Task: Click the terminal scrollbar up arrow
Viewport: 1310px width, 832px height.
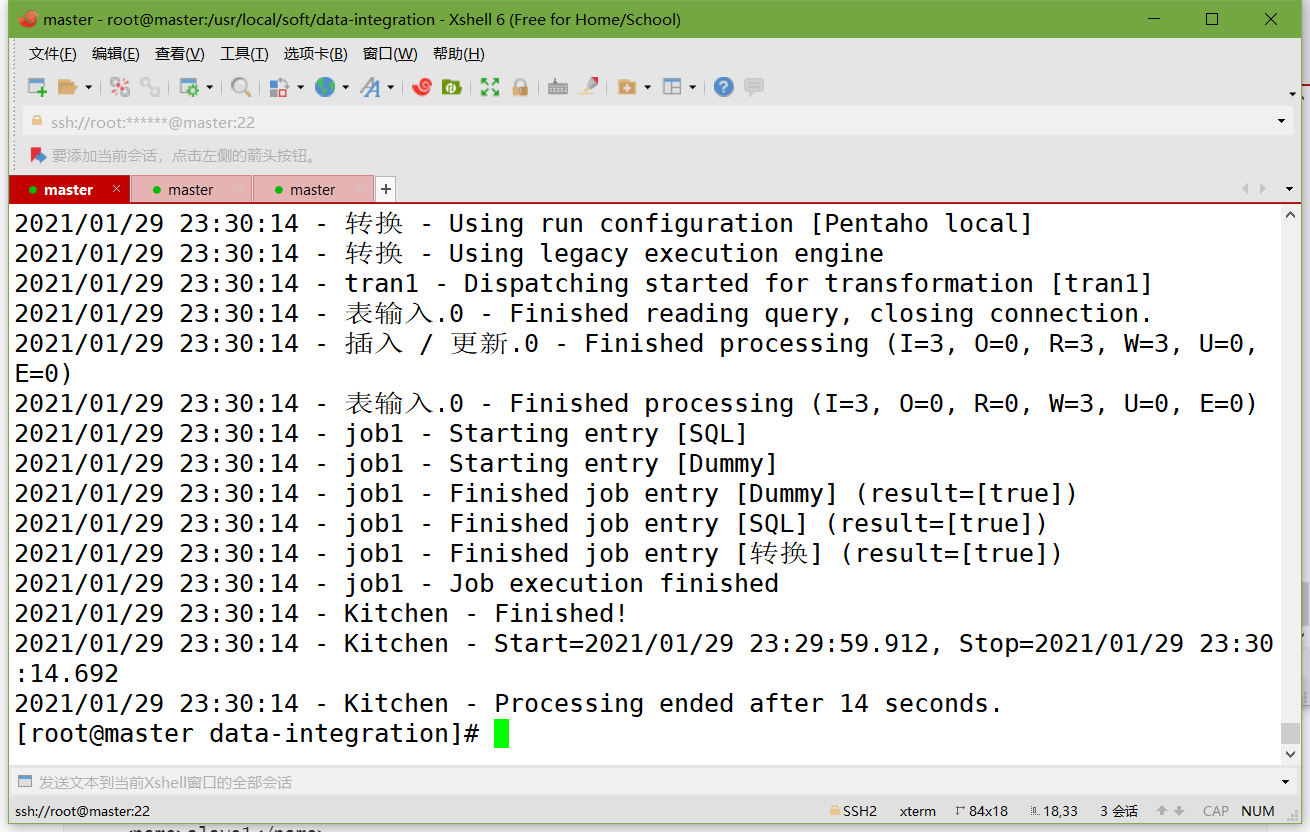Action: [1291, 216]
